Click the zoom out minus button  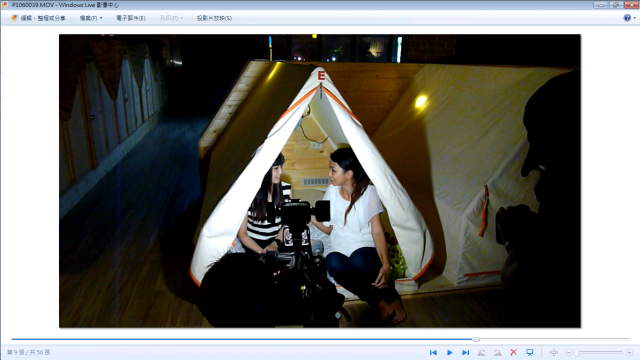point(569,352)
